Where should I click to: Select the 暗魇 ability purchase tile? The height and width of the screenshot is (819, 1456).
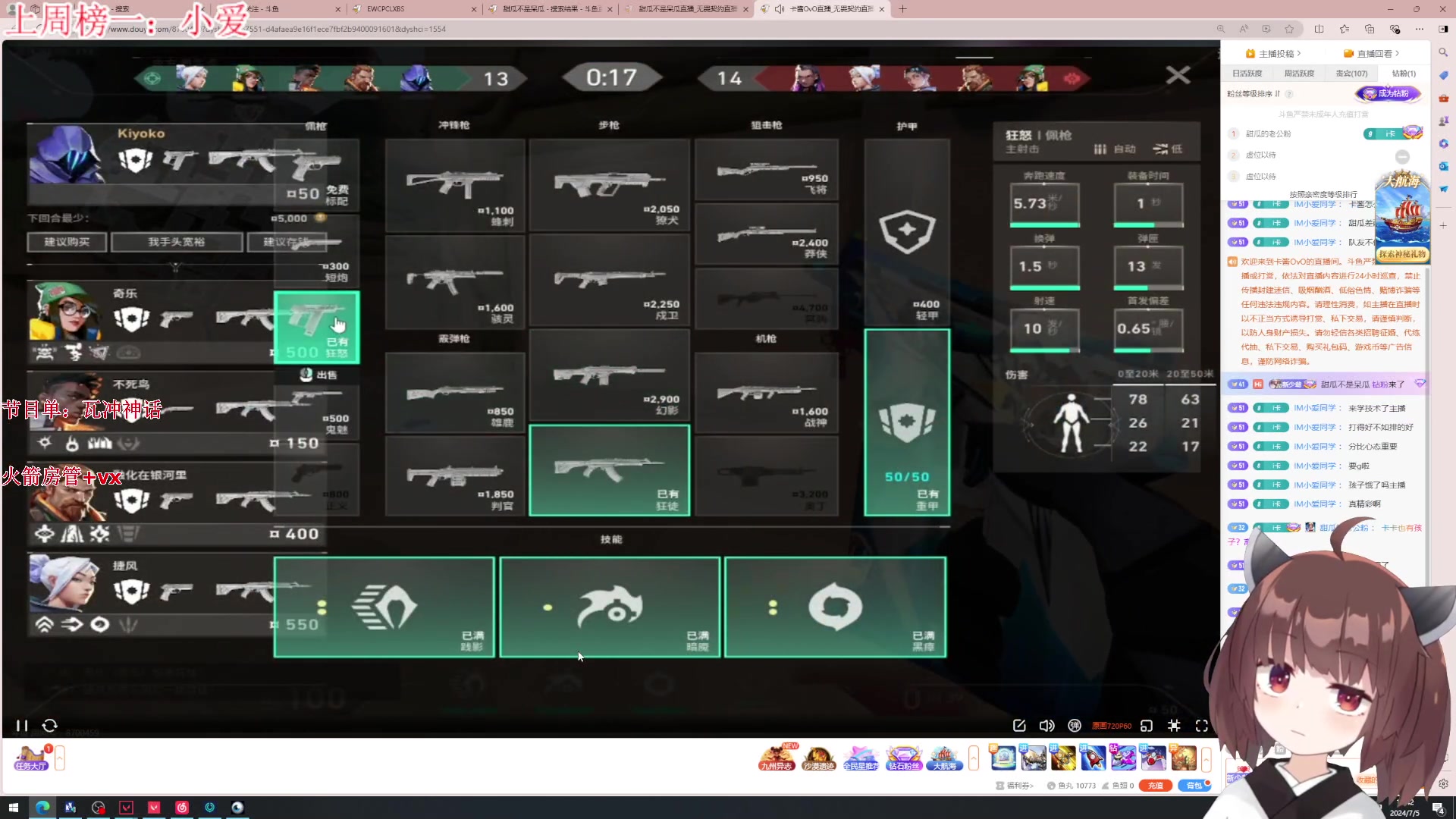[610, 607]
